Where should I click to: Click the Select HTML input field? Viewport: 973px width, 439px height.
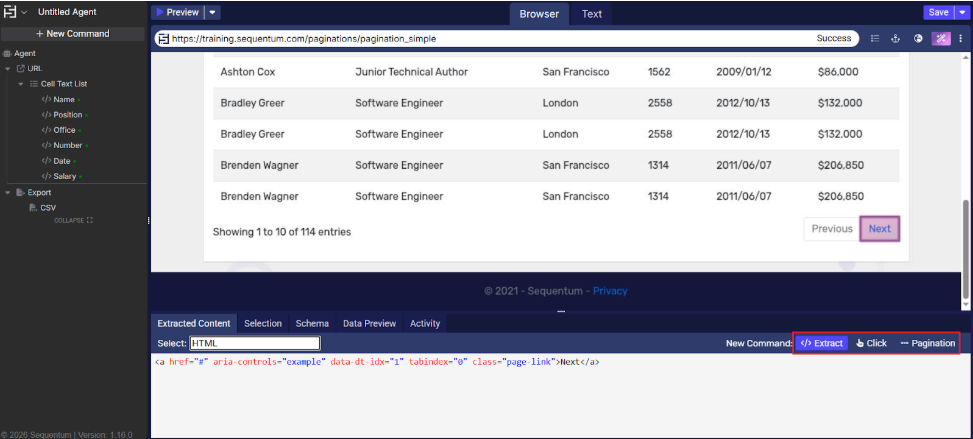coord(254,343)
